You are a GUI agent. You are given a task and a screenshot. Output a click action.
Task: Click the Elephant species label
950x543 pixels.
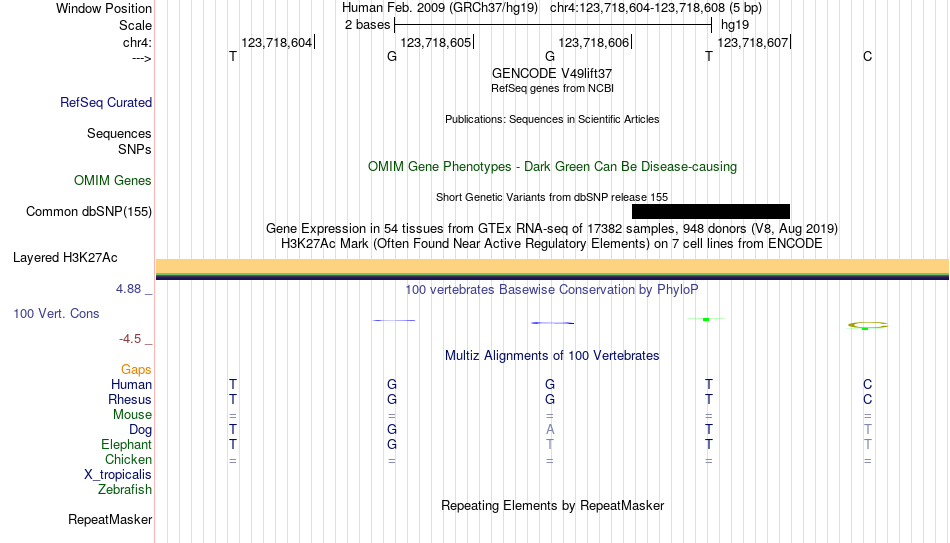pyautogui.click(x=126, y=444)
